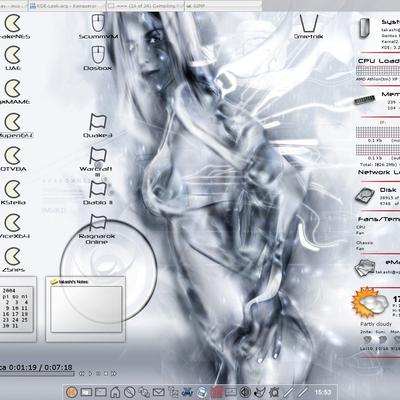Screen dimensions: 400x400
Task: Open the blue bug dock icon
Action: click(188, 392)
